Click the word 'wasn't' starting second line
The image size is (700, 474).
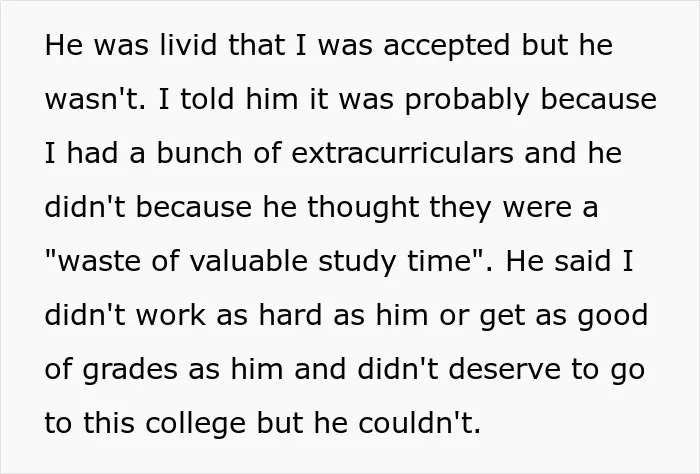pos(95,99)
